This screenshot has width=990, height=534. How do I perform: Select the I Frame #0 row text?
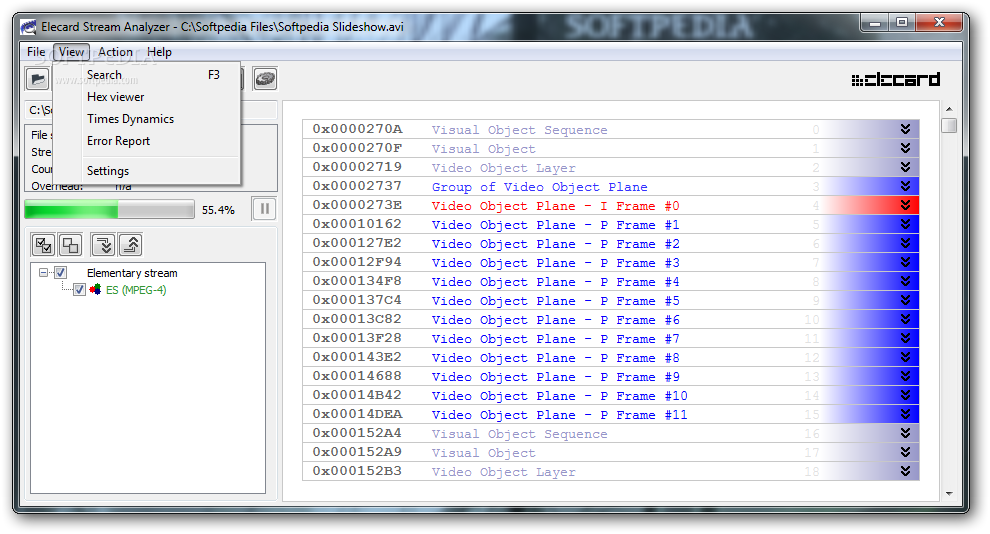[556, 206]
